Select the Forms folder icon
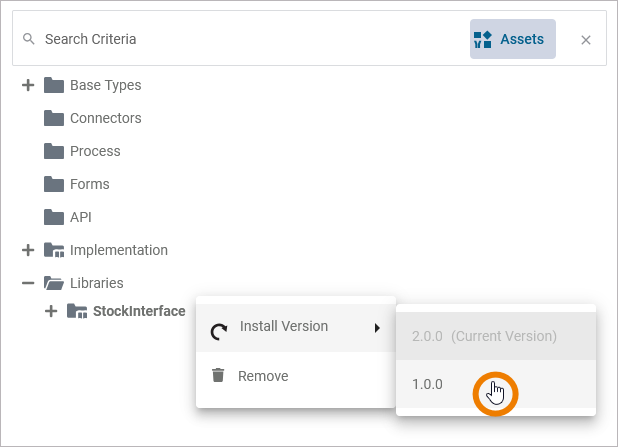Viewport: 618px width, 447px height. tap(54, 185)
